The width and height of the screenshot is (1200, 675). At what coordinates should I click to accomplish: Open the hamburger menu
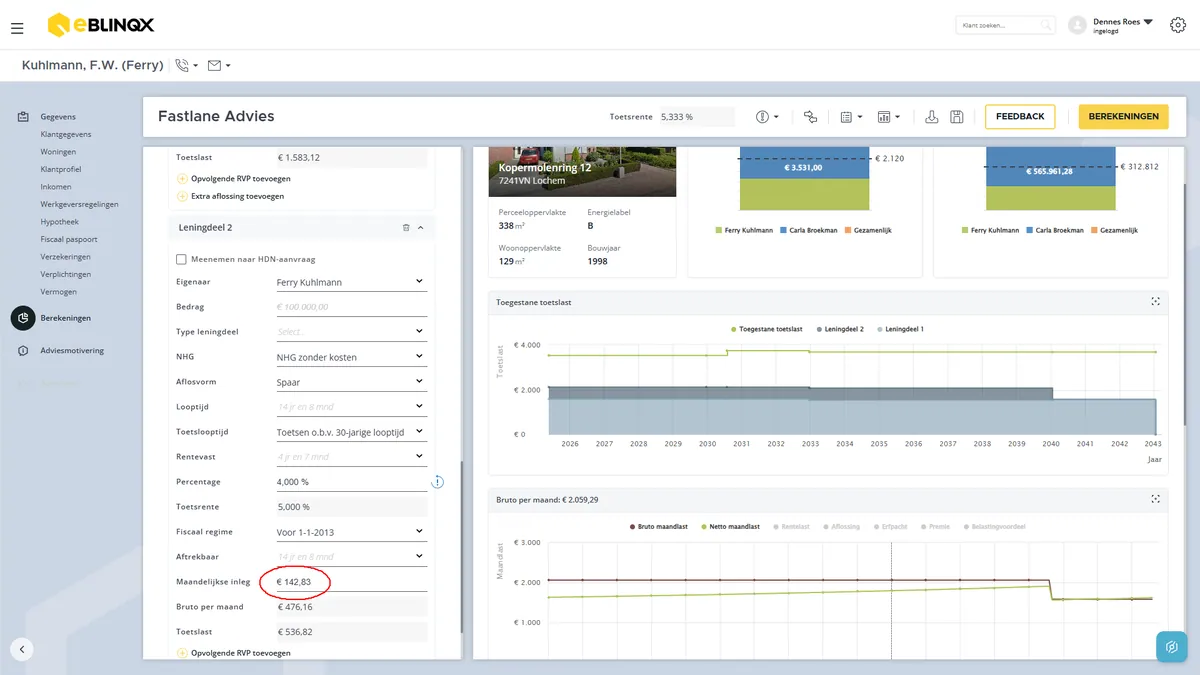(x=17, y=29)
